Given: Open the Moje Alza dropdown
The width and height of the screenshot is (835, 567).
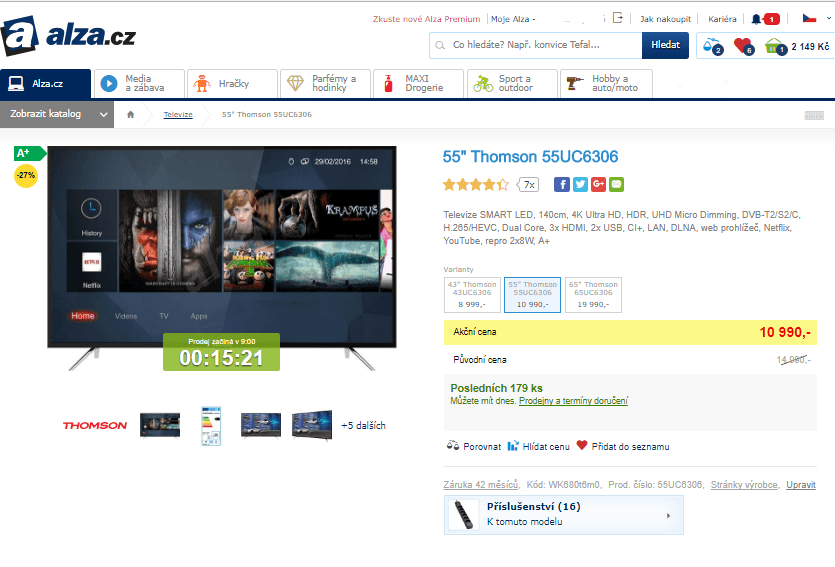Looking at the screenshot, I should pos(513,19).
